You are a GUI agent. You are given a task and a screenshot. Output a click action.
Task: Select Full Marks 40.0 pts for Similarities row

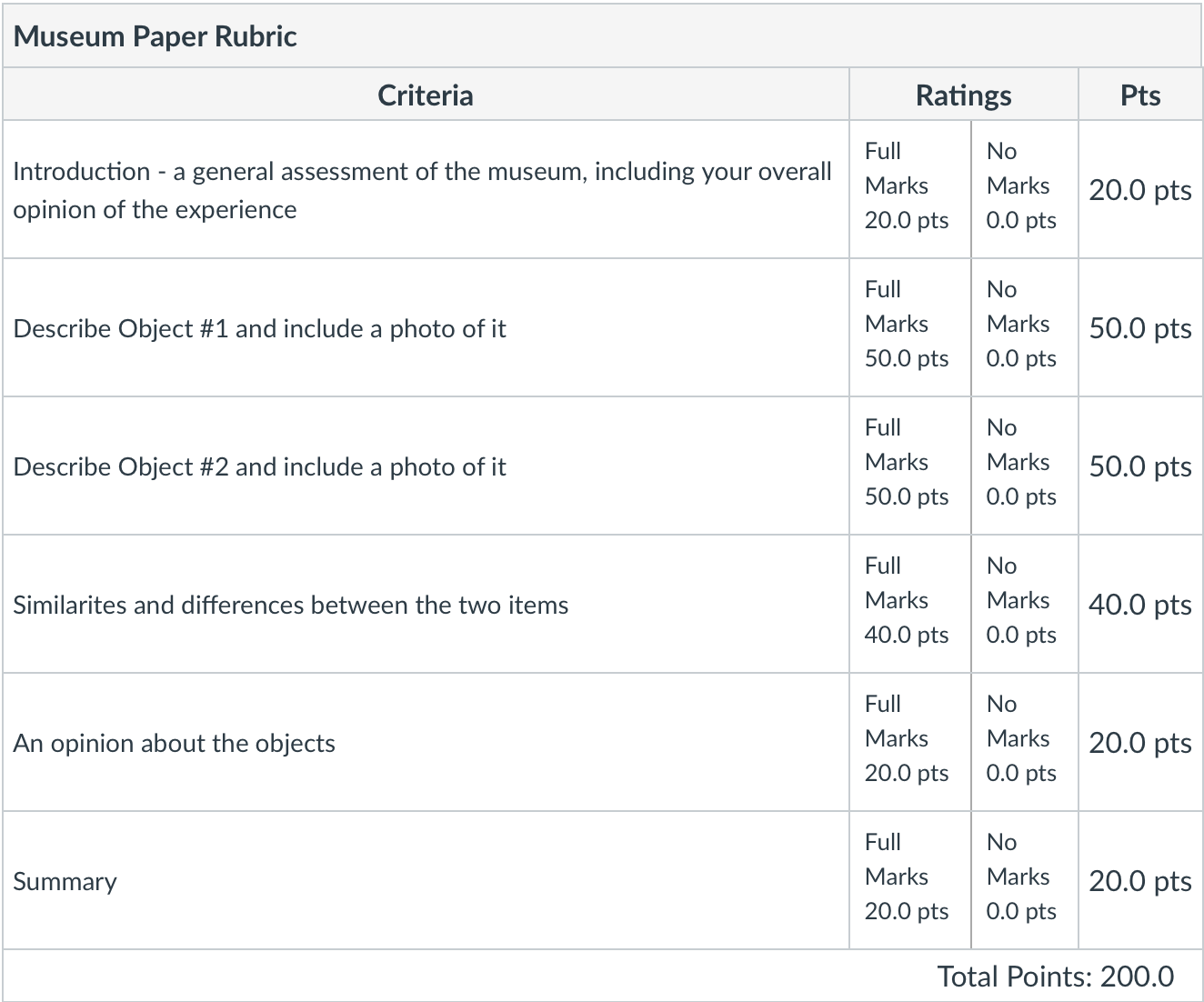coord(908,601)
